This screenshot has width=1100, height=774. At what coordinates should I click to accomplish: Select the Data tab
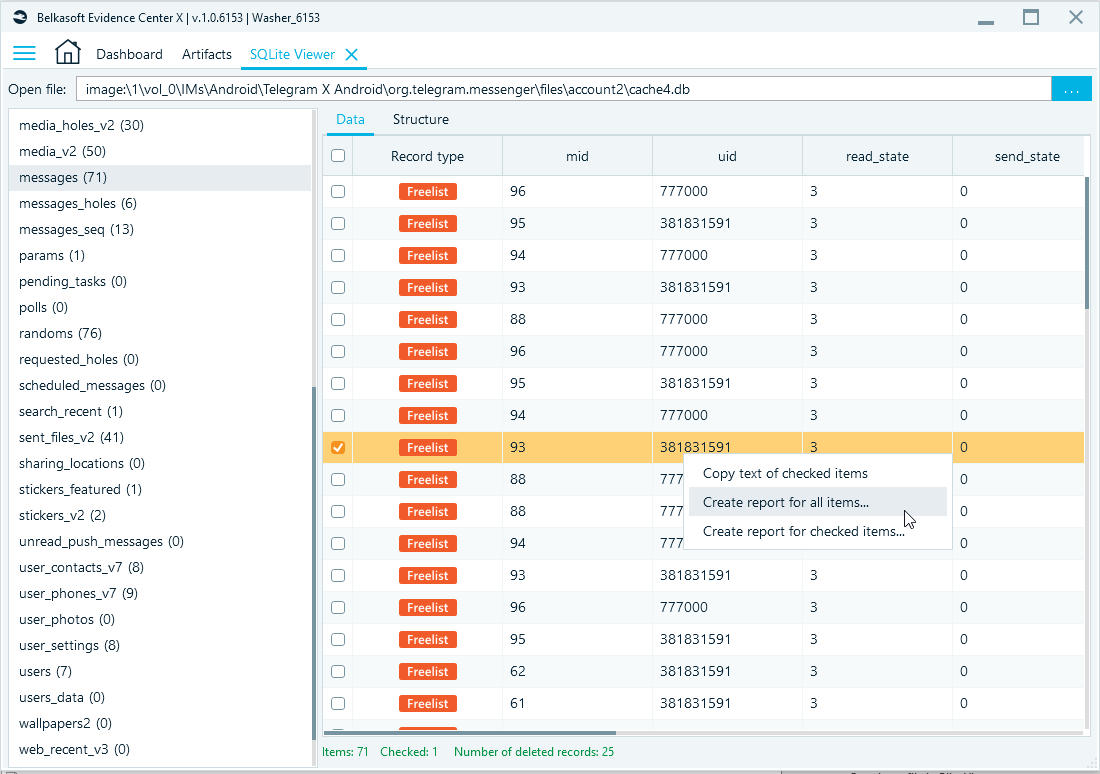(x=350, y=119)
